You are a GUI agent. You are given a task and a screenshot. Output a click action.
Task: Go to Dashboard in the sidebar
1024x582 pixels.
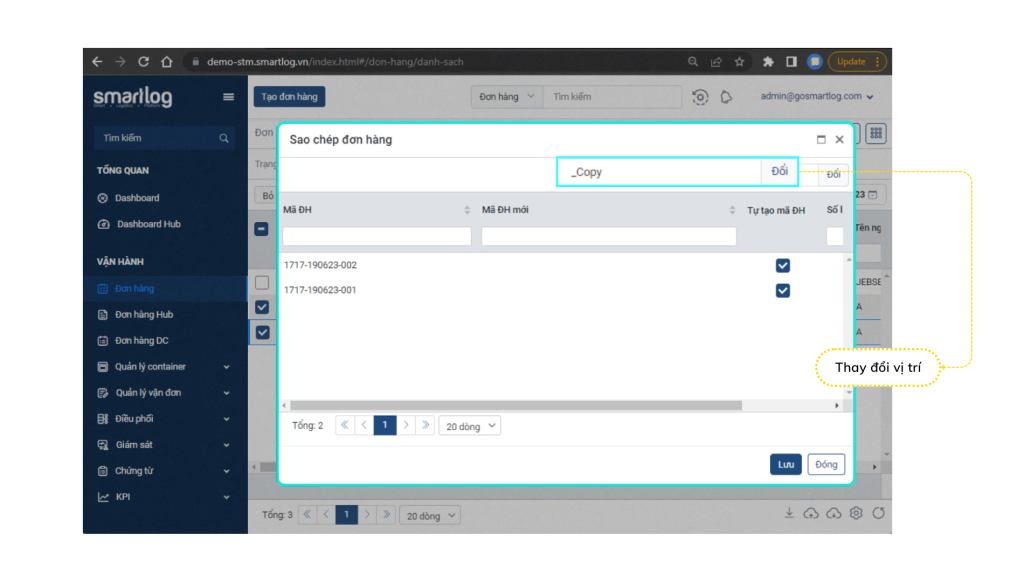pyautogui.click(x=136, y=198)
